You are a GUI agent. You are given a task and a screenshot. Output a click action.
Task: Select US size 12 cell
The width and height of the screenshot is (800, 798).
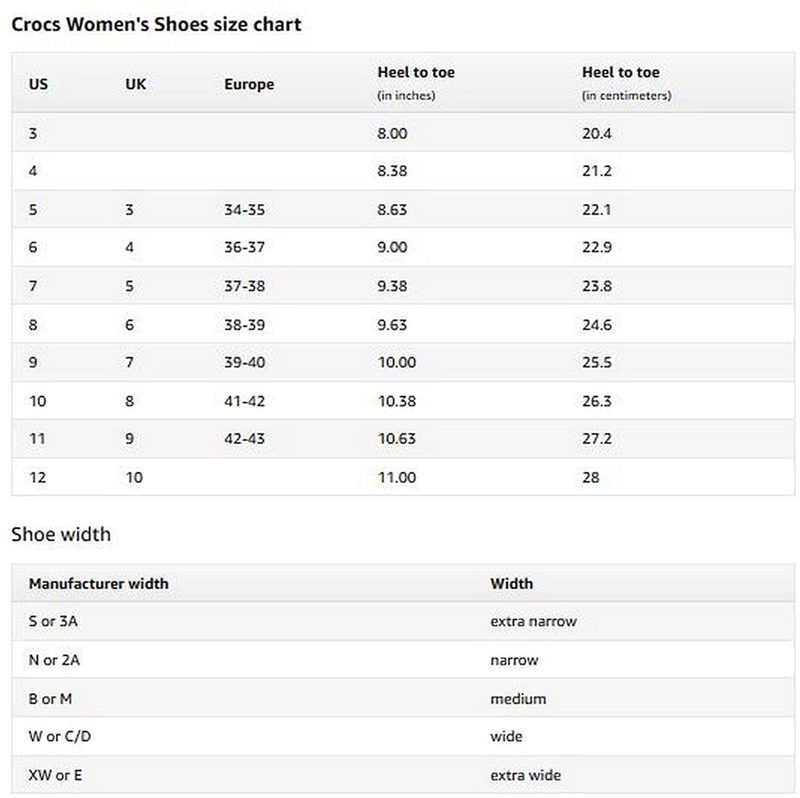[x=37, y=478]
